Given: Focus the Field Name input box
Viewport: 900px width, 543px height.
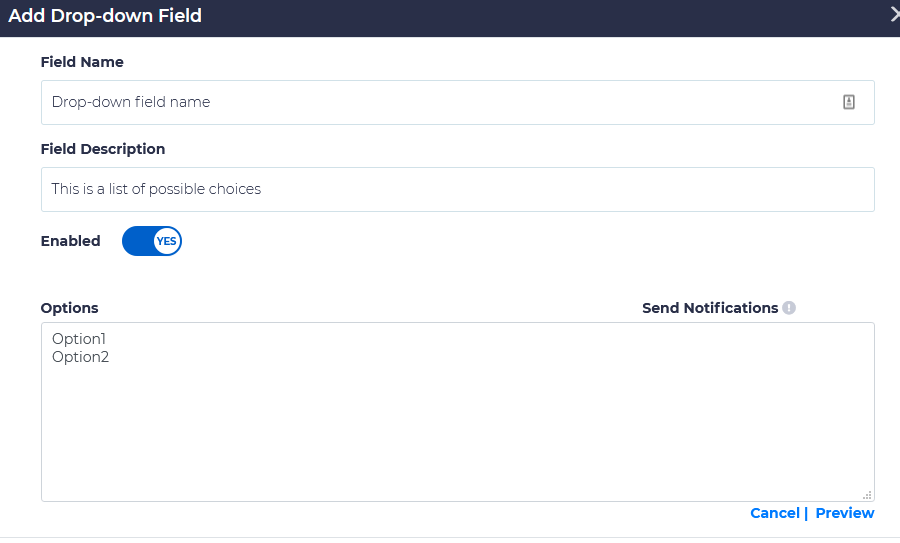Looking at the screenshot, I should [440, 102].
